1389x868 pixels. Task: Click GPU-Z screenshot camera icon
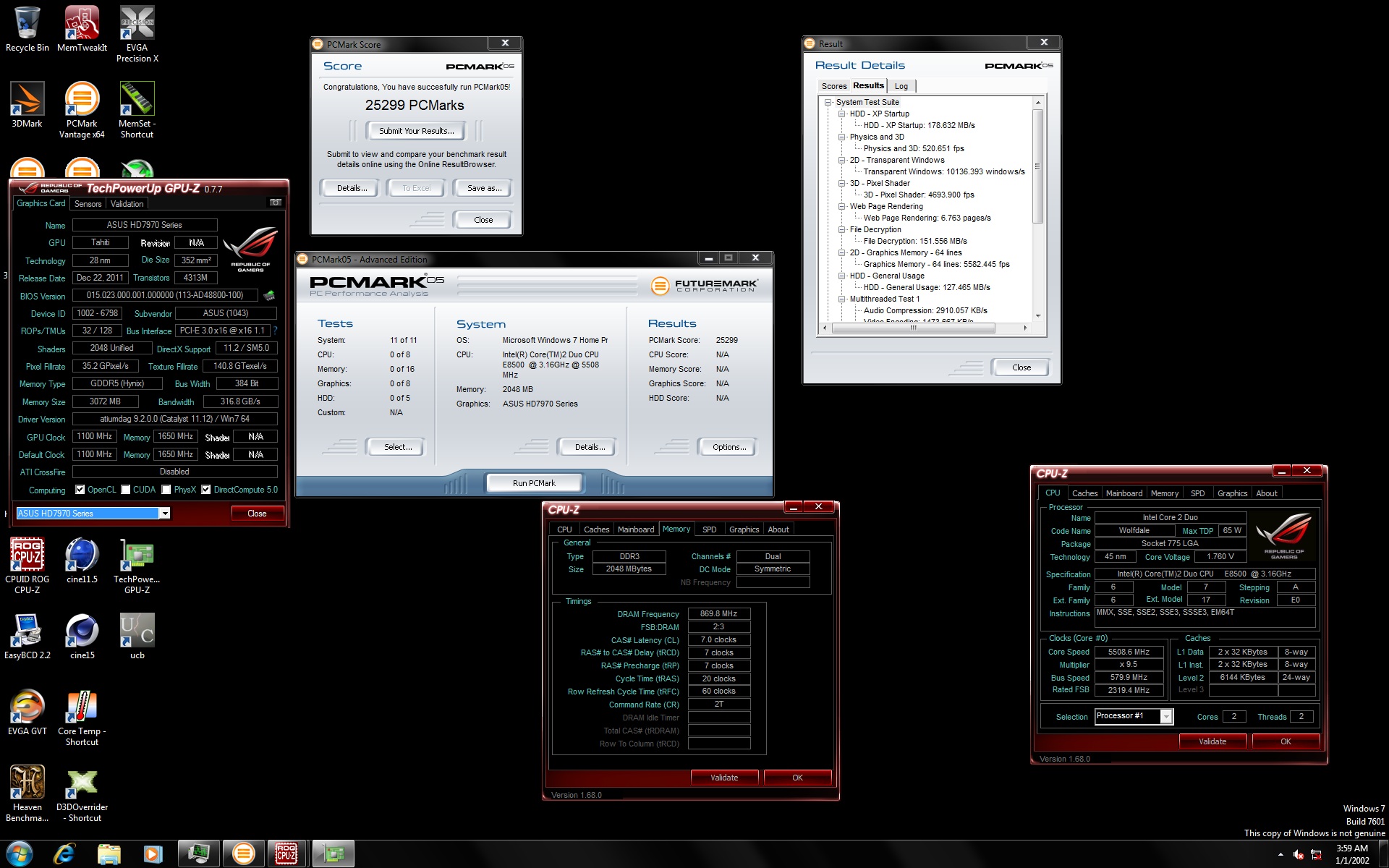coord(275,203)
